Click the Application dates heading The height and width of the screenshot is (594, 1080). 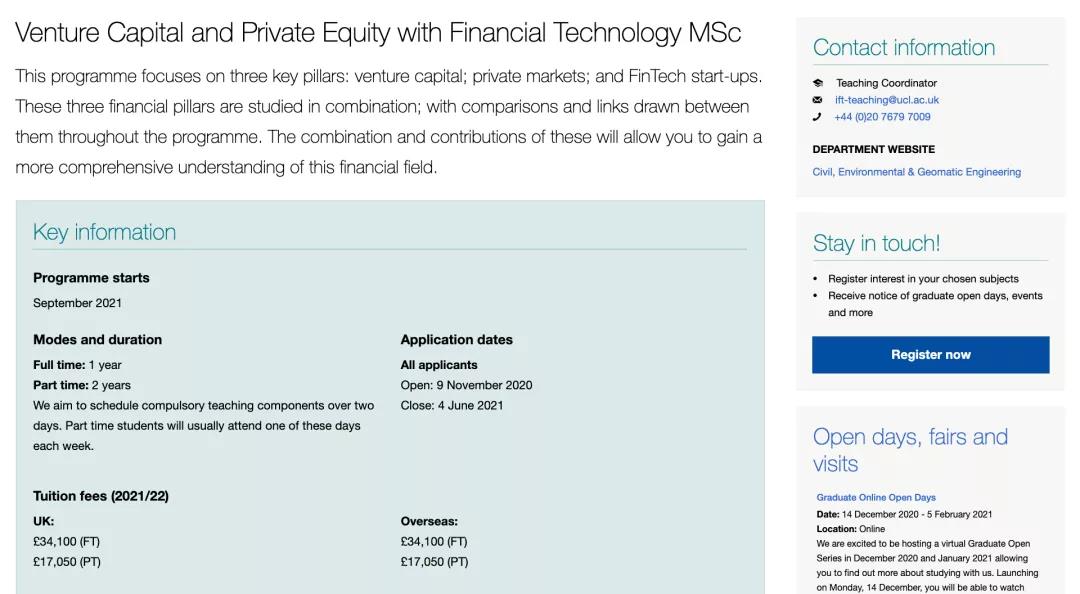(456, 340)
